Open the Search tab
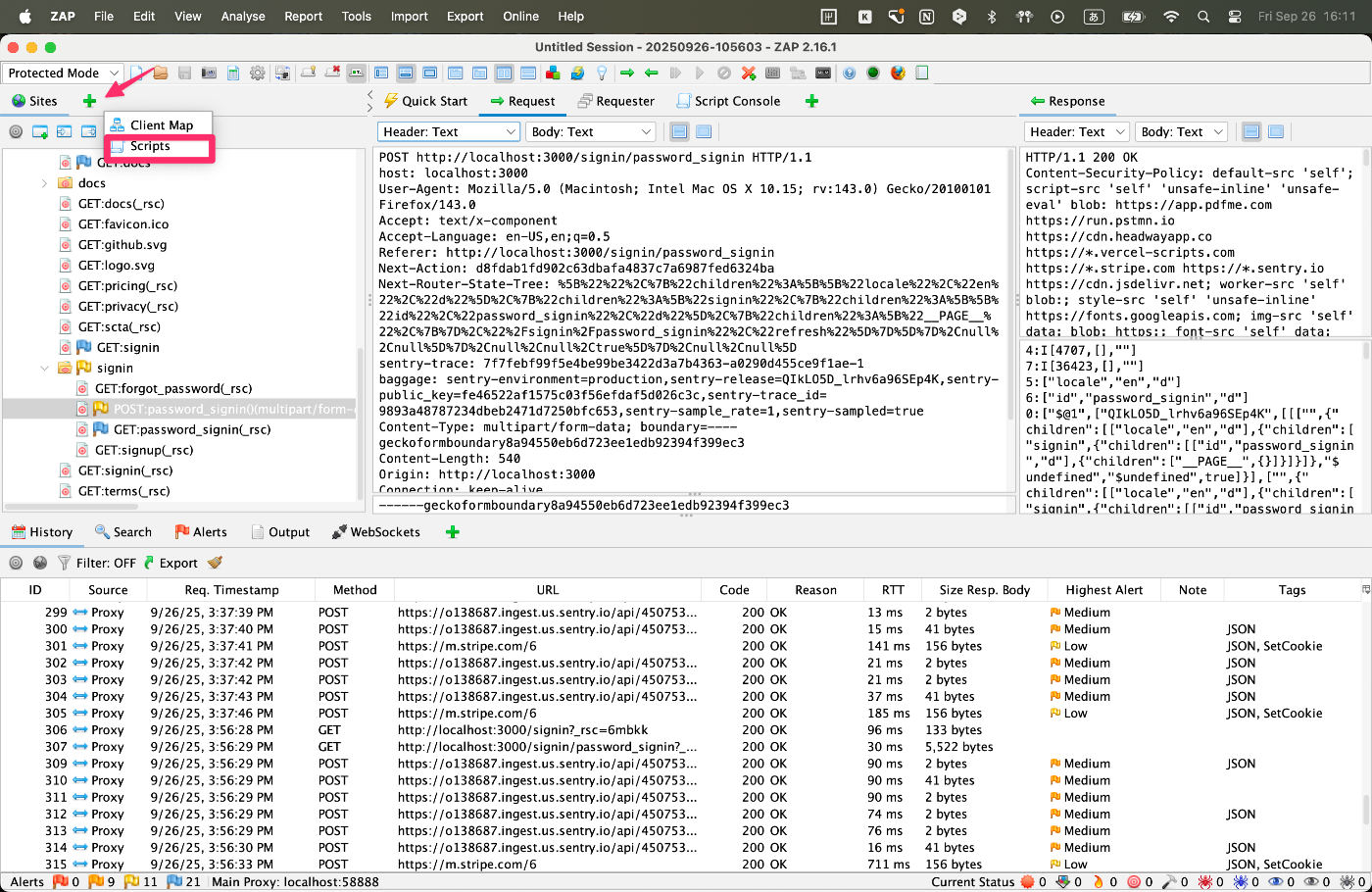The width and height of the screenshot is (1372, 892). tap(123, 532)
